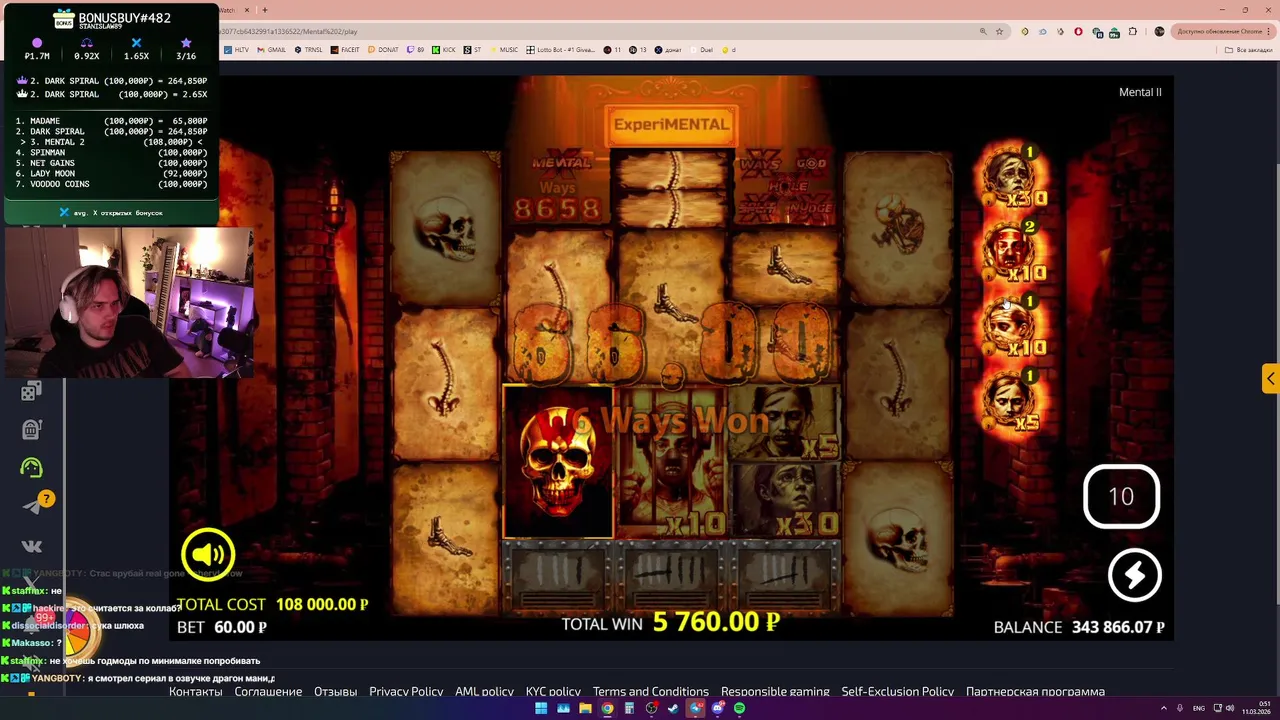Select the LADY MOON row in bonus list
This screenshot has width=1280, height=720.
111,173
